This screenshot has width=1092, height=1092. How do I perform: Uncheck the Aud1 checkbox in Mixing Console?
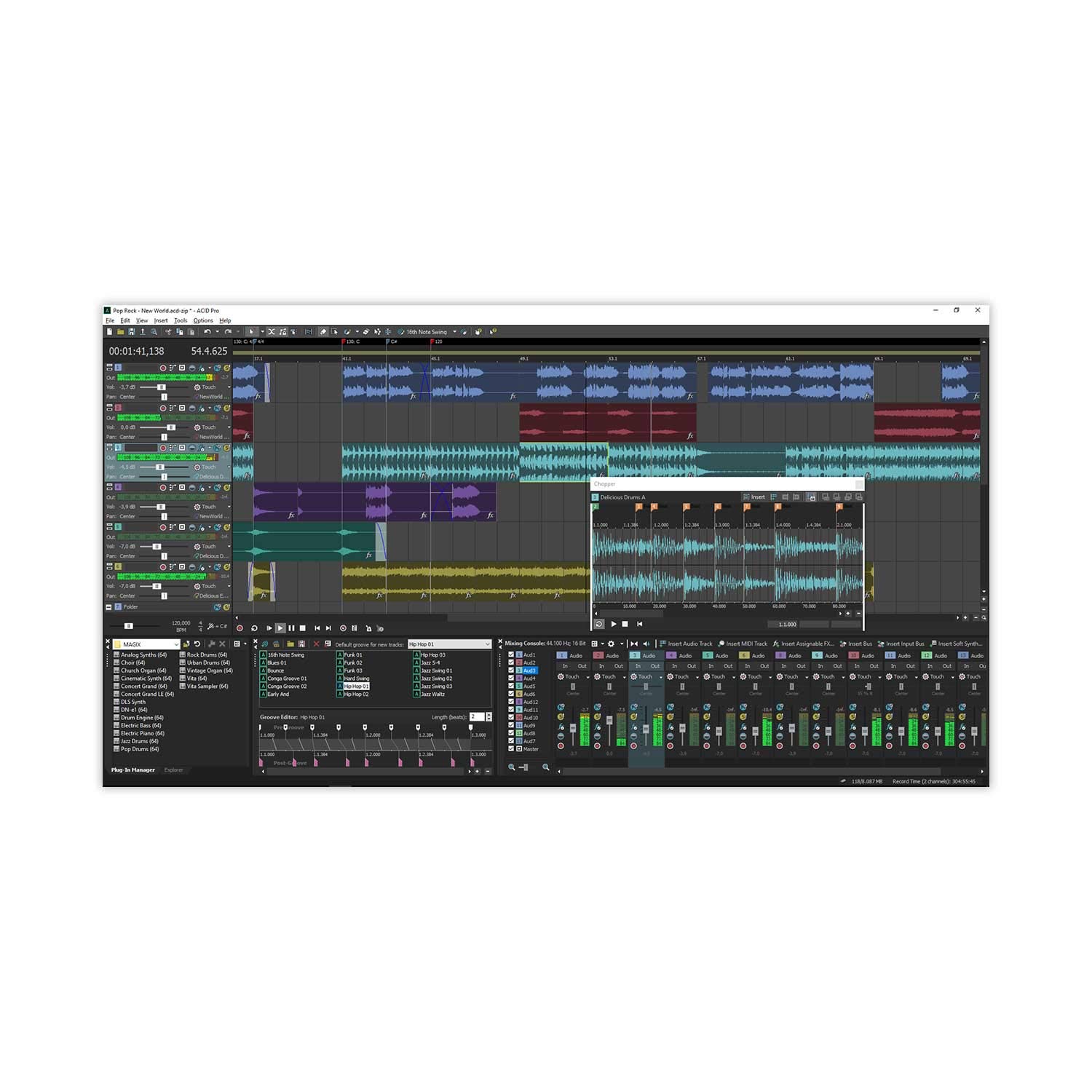pyautogui.click(x=511, y=654)
